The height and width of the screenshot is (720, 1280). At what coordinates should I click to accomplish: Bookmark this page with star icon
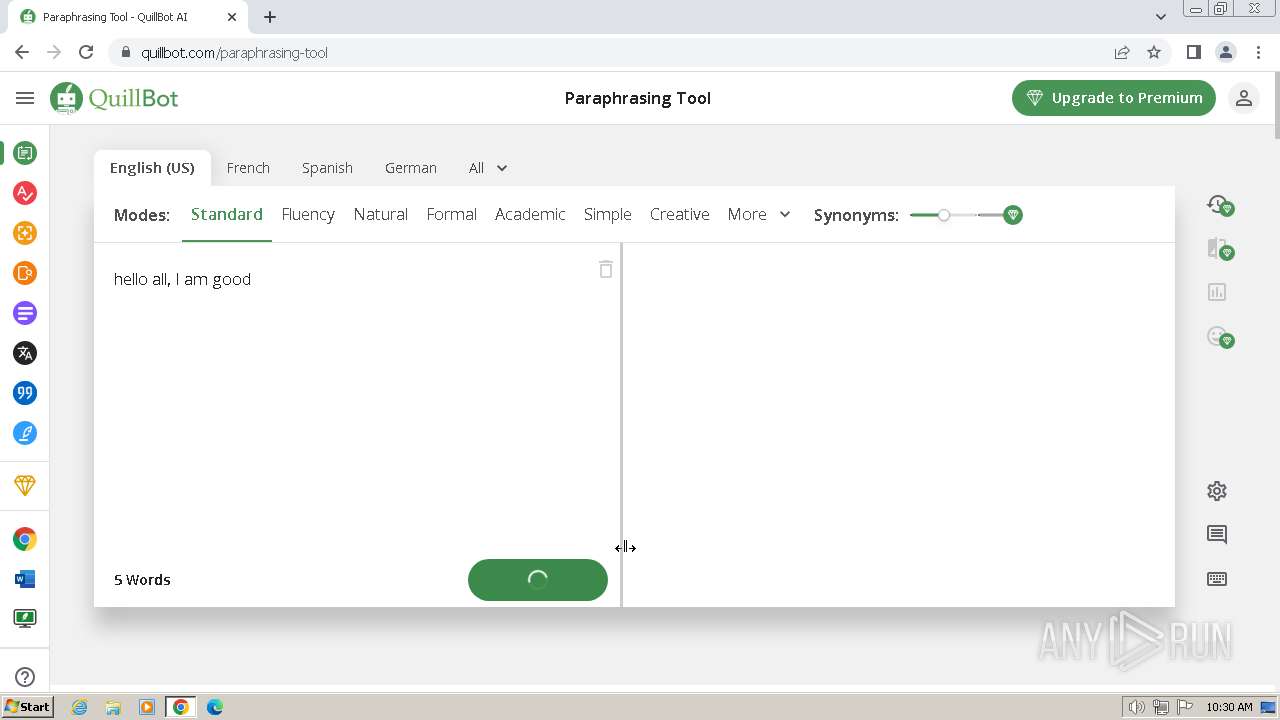pos(1154,52)
